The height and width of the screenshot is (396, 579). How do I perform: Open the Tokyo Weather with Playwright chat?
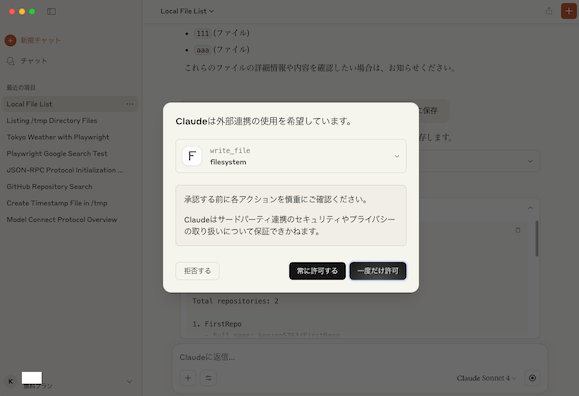click(58, 137)
